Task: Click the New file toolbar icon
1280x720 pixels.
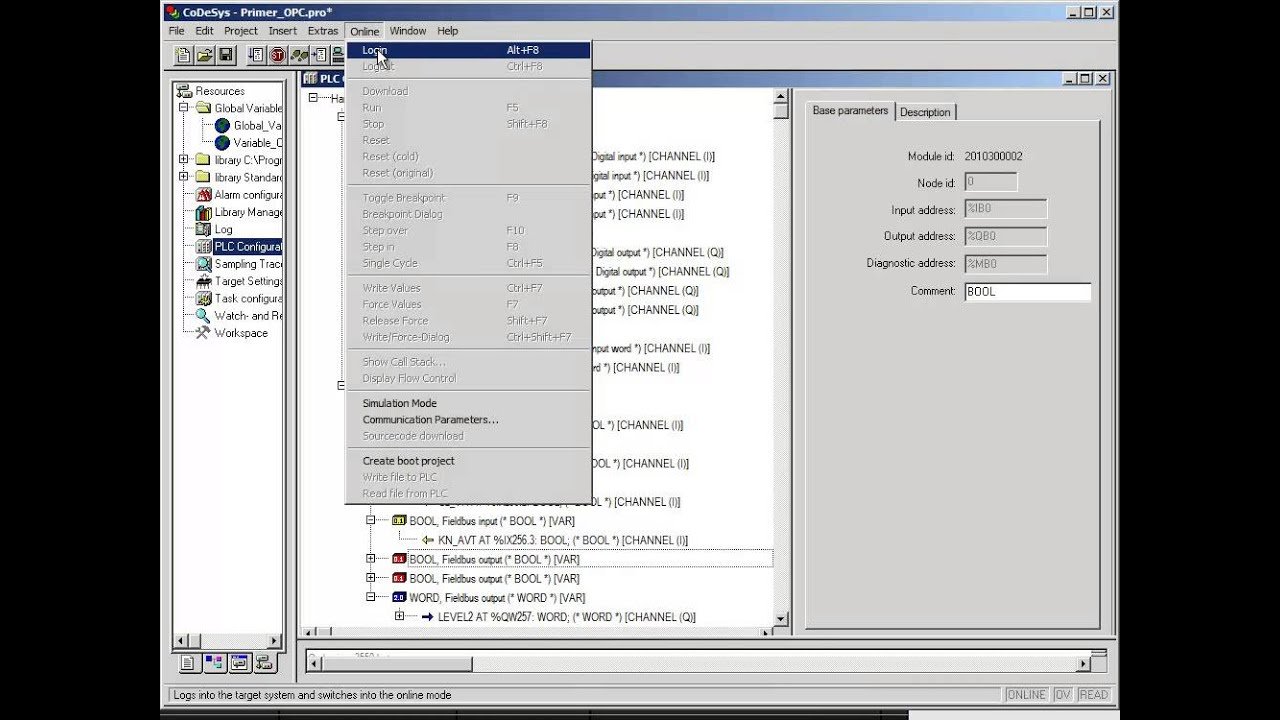Action: click(184, 55)
